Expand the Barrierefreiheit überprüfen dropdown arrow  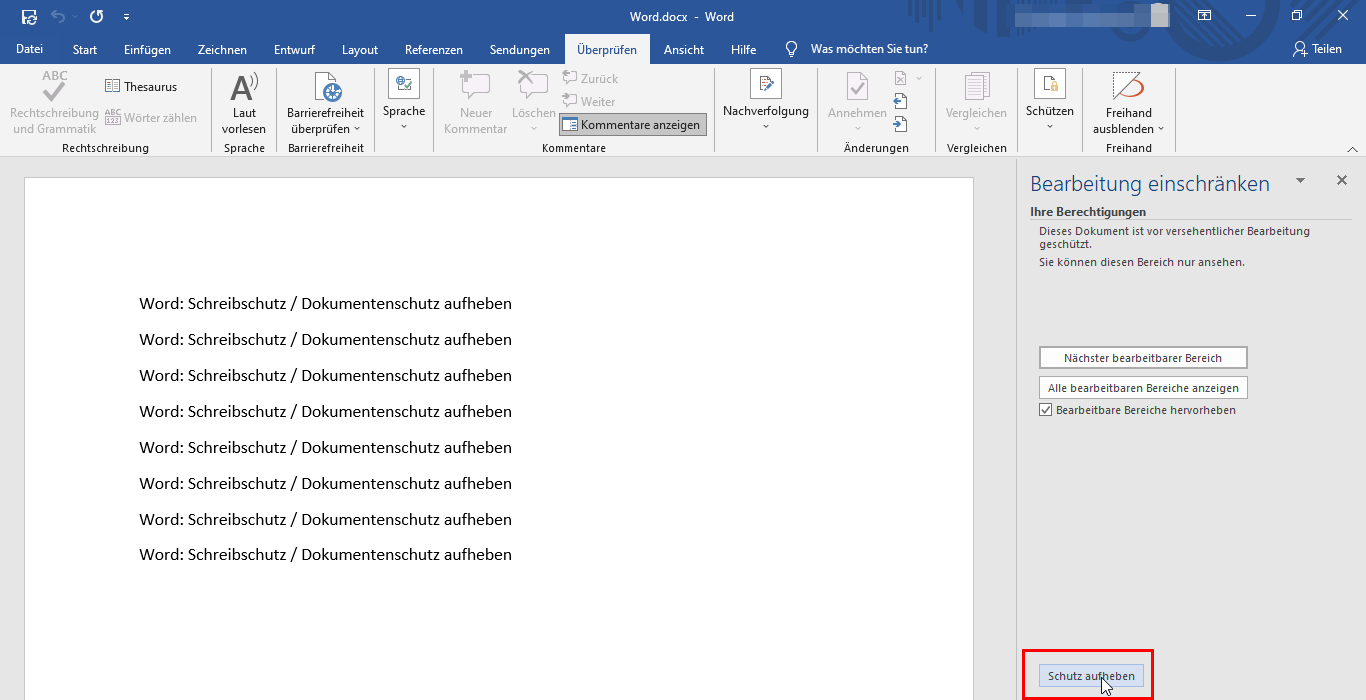[357, 130]
